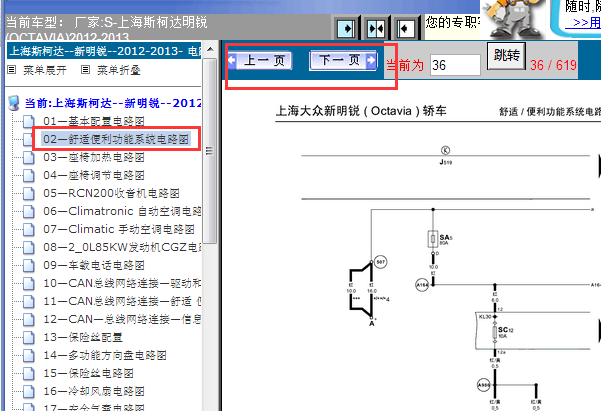601x411 pixels.
Task: Click the page icon beside 16—冷却风扇电路图
Action: click(29, 391)
